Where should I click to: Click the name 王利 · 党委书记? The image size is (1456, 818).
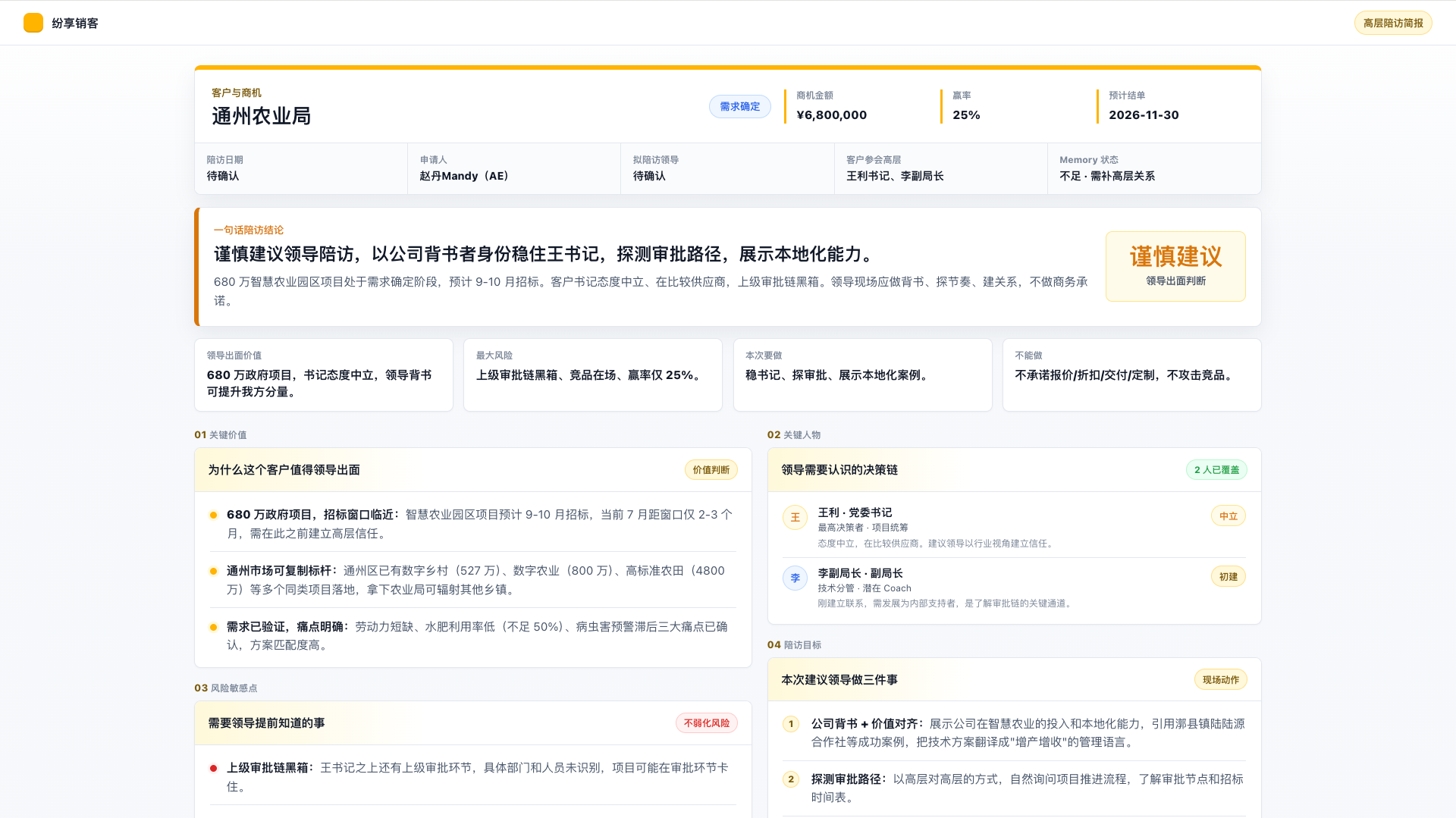point(855,512)
